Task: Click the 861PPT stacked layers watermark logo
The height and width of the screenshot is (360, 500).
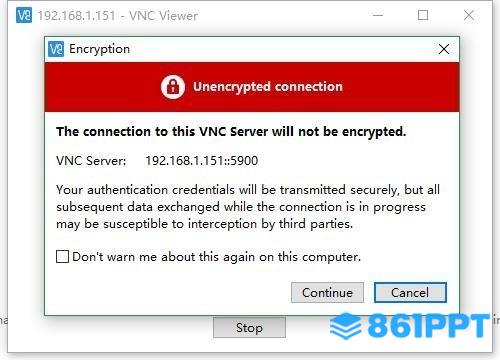Action: pyautogui.click(x=346, y=325)
